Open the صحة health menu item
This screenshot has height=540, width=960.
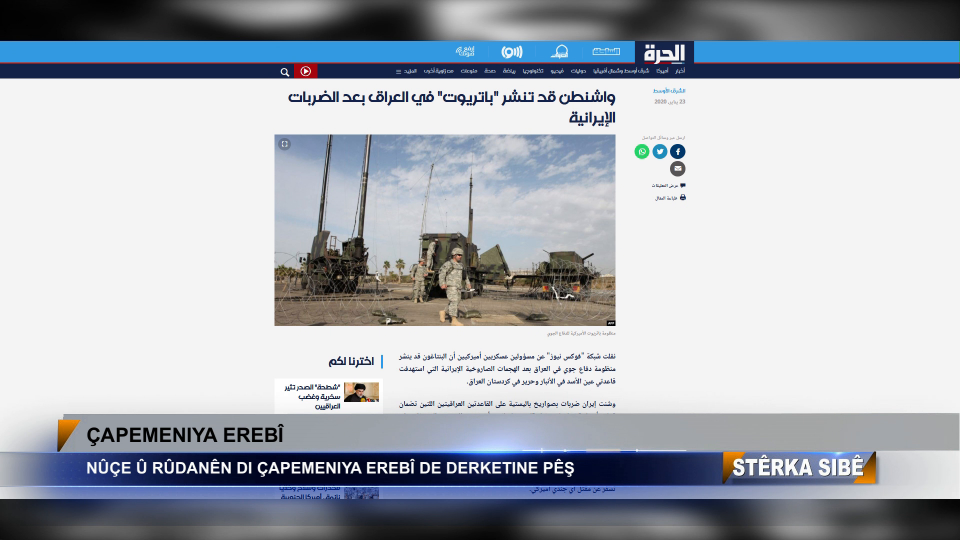coord(490,71)
